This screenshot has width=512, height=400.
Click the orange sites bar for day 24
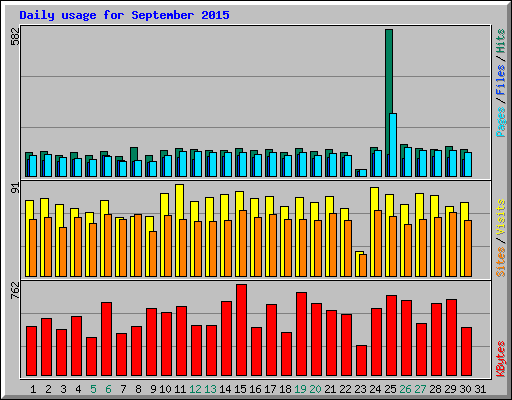tap(378, 243)
